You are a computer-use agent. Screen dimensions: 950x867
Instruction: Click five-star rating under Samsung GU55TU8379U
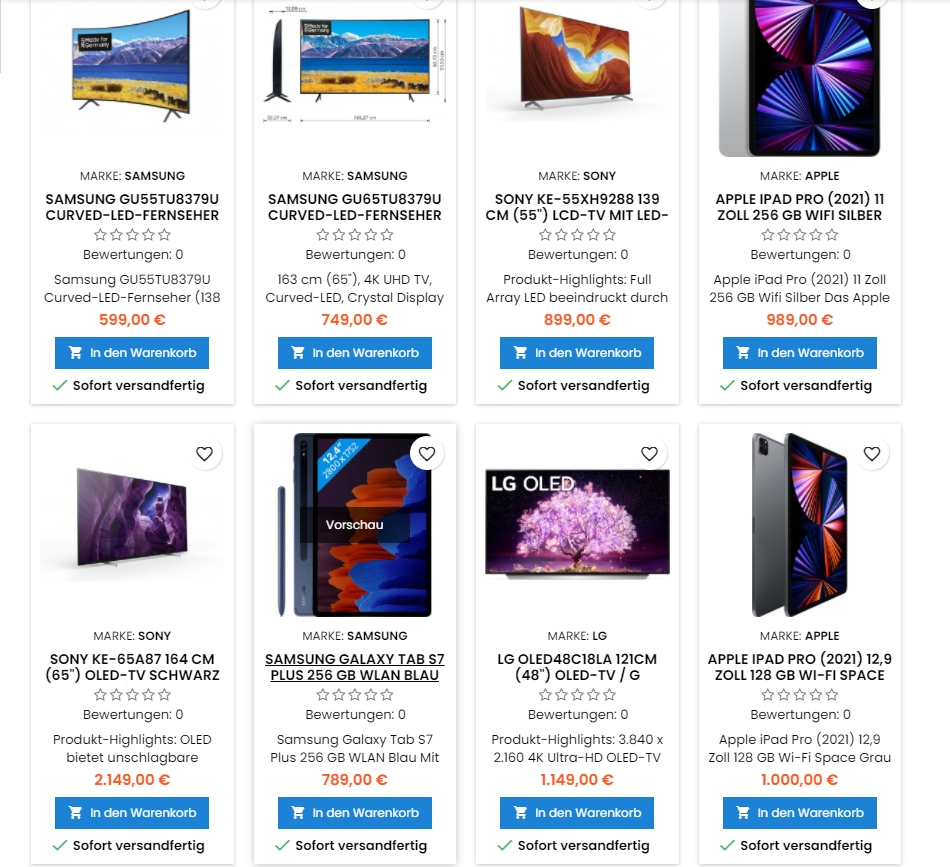point(133,234)
